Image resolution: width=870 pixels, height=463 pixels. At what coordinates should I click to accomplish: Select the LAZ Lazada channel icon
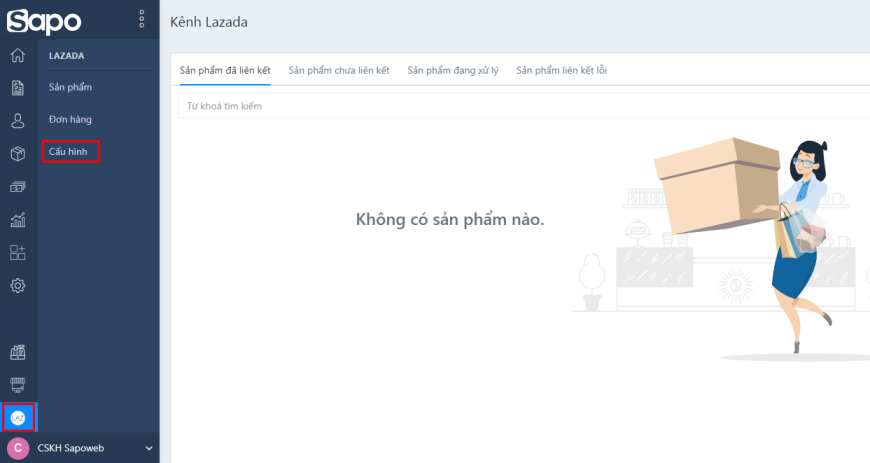[18, 417]
